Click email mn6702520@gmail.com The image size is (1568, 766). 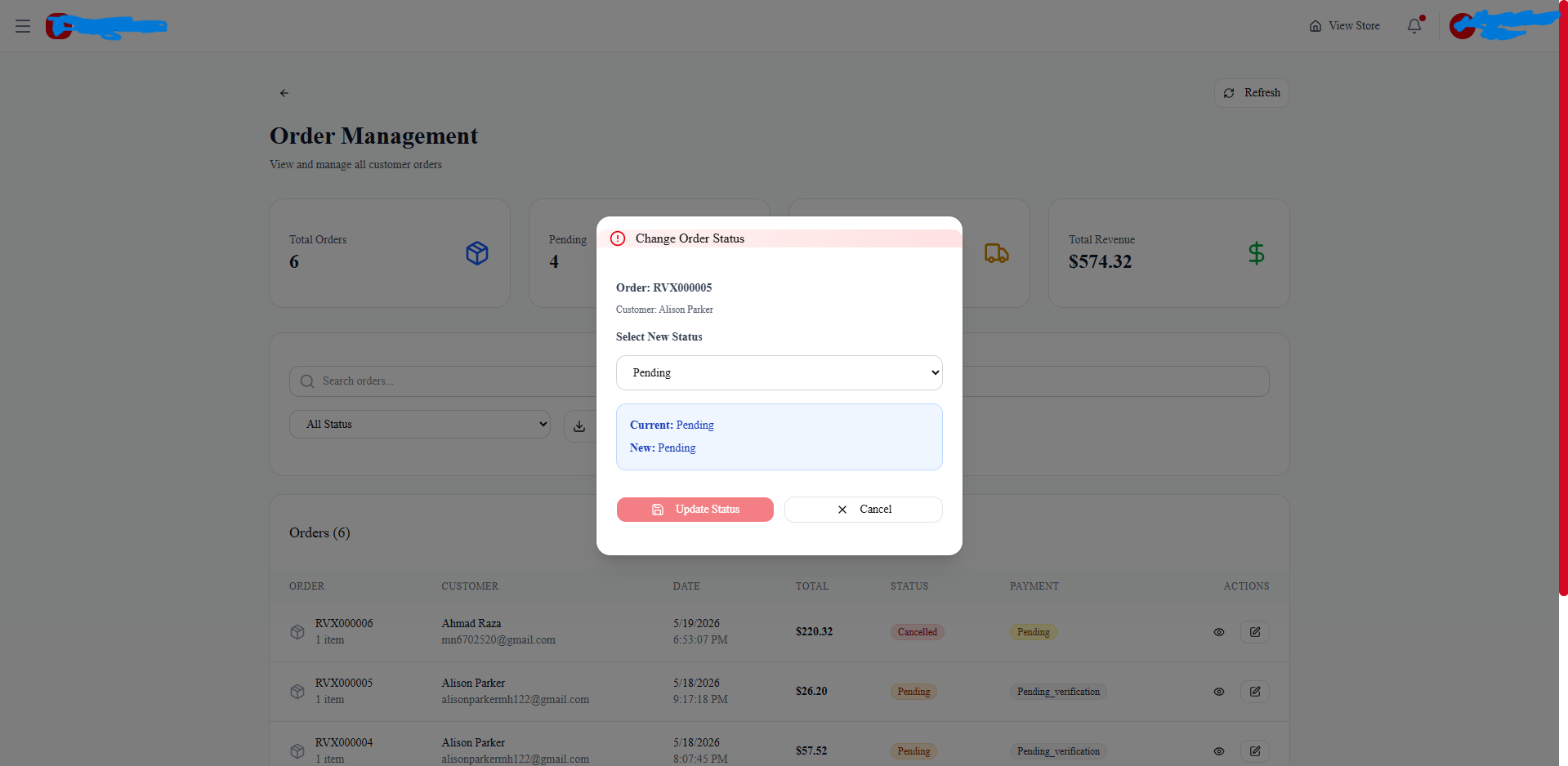(498, 640)
